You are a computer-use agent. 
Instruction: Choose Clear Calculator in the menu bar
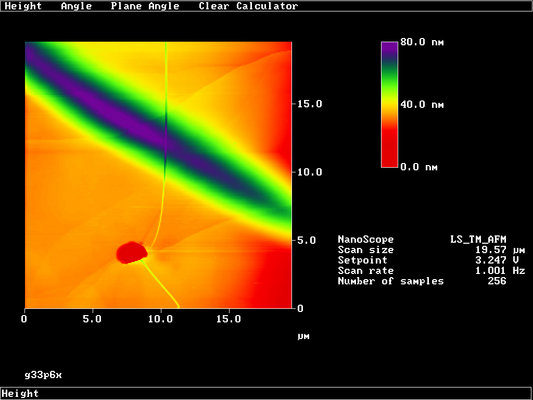click(248, 6)
